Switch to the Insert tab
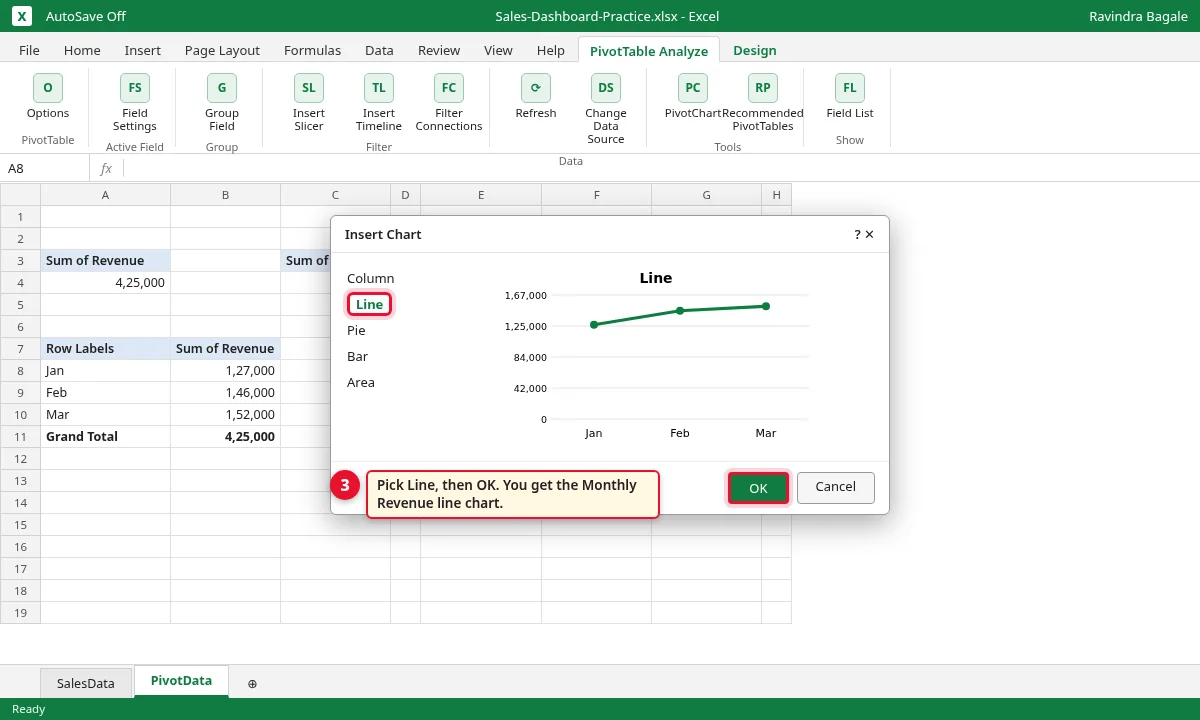1200x720 pixels. coord(143,50)
